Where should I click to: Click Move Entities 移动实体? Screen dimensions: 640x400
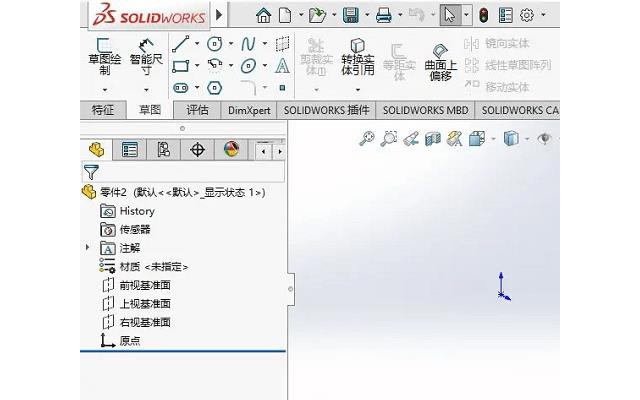point(496,87)
